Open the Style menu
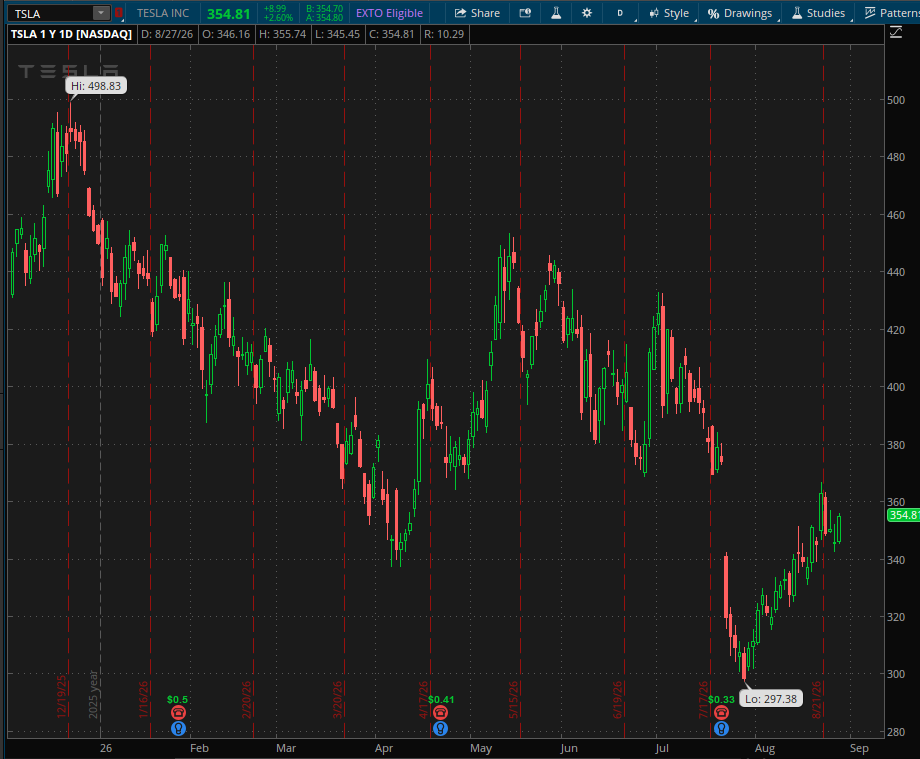 point(669,13)
